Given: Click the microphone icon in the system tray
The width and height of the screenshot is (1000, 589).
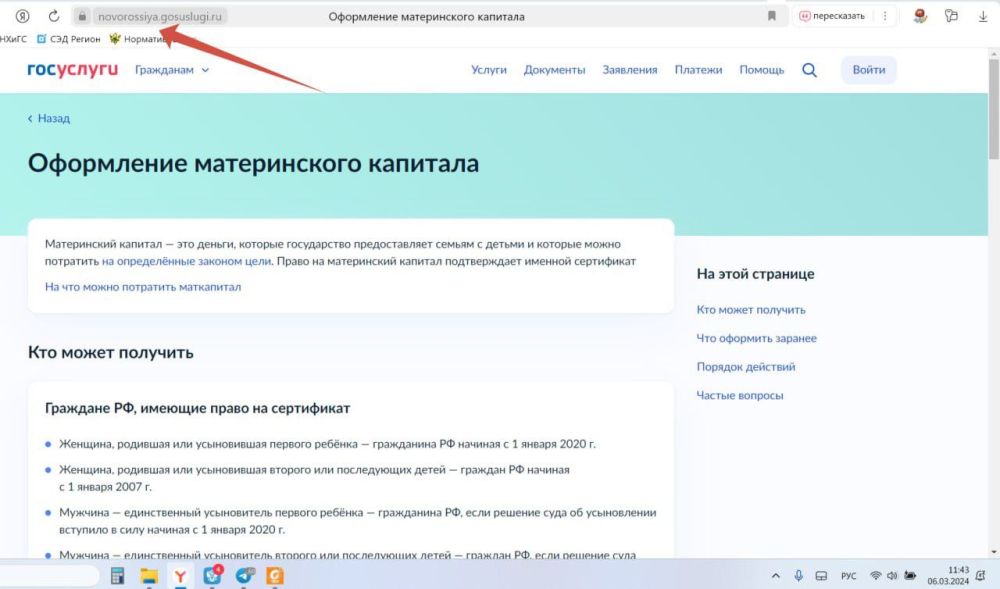Looking at the screenshot, I should point(798,575).
